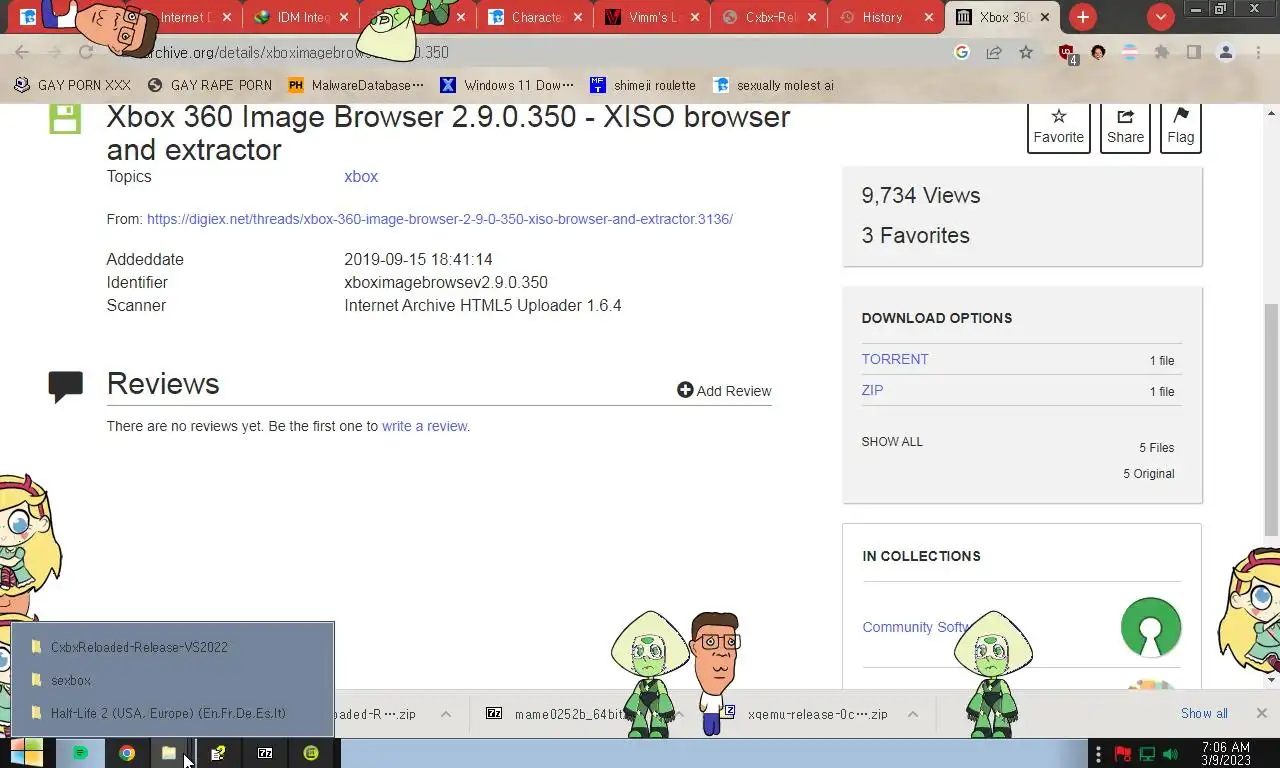Open the Windows Start button
The image size is (1280, 768).
[26, 753]
